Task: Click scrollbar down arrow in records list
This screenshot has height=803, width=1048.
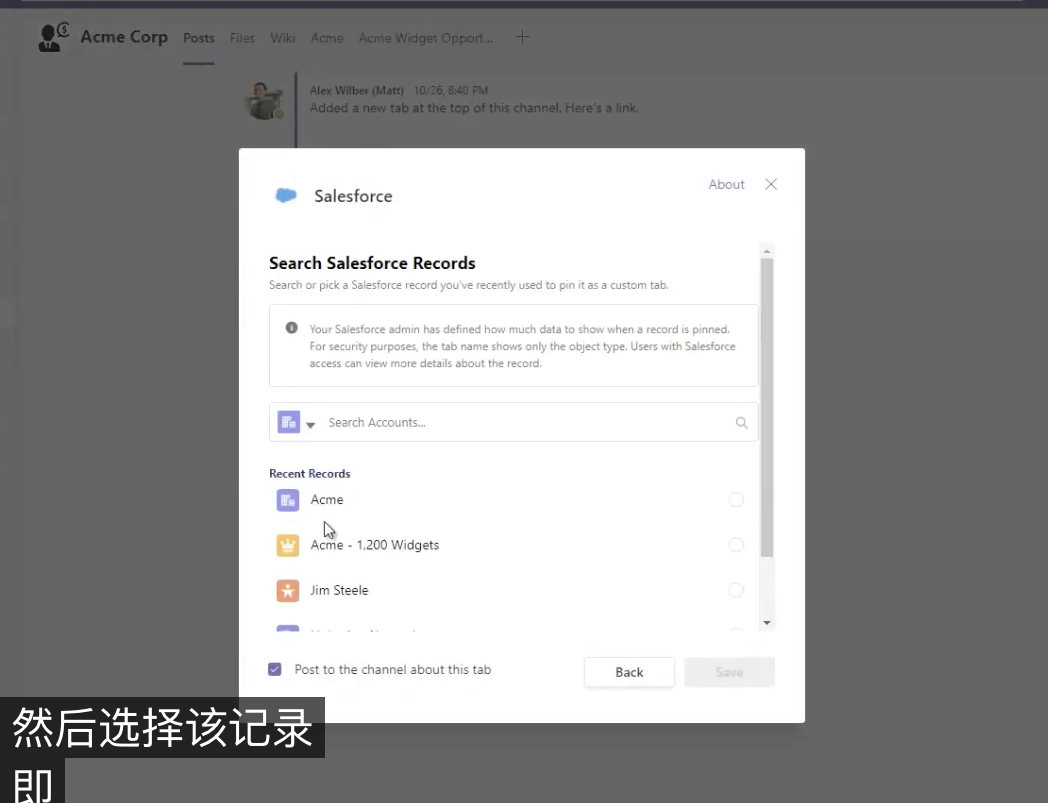Action: 767,622
